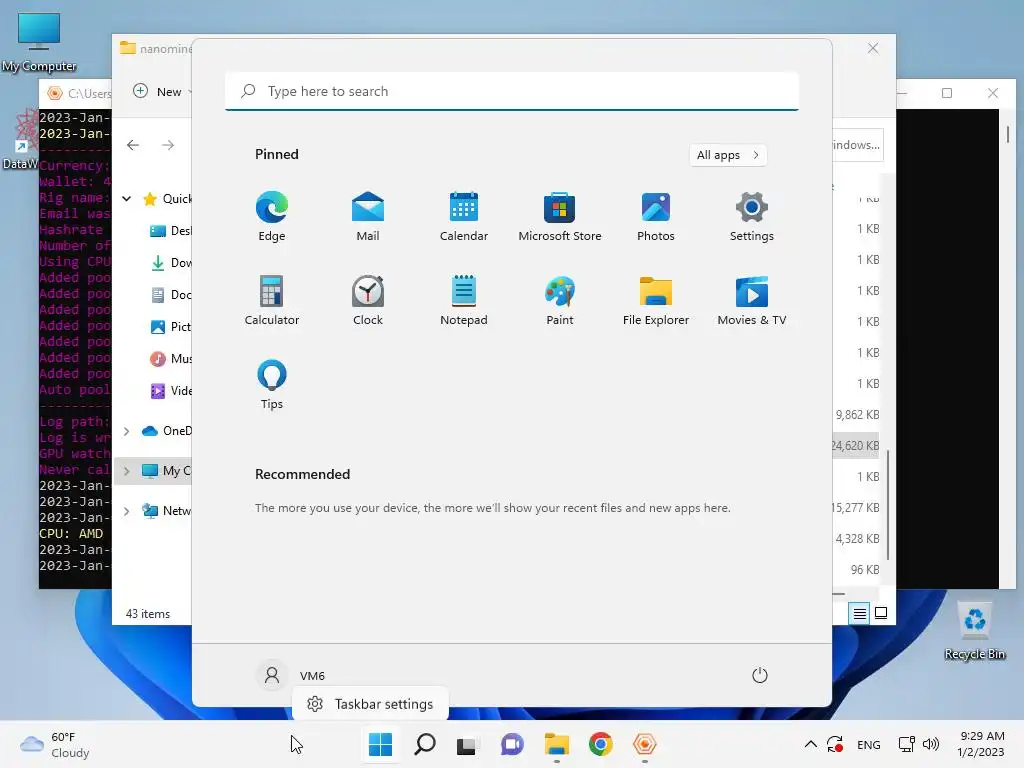This screenshot has height=768, width=1024.
Task: Select Downloads in Explorer sidebar
Action: (170, 263)
